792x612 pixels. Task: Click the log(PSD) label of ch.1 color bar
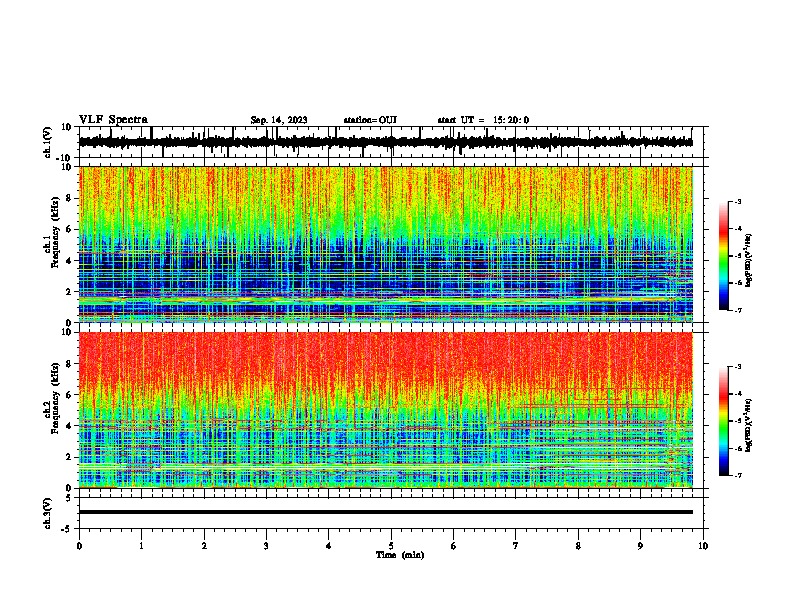click(748, 260)
